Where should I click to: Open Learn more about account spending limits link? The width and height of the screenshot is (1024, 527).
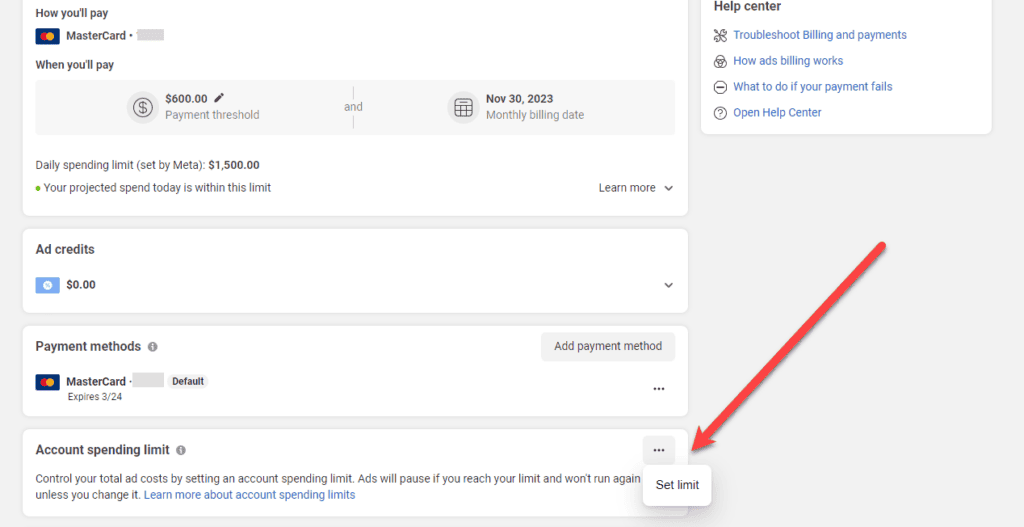point(249,495)
